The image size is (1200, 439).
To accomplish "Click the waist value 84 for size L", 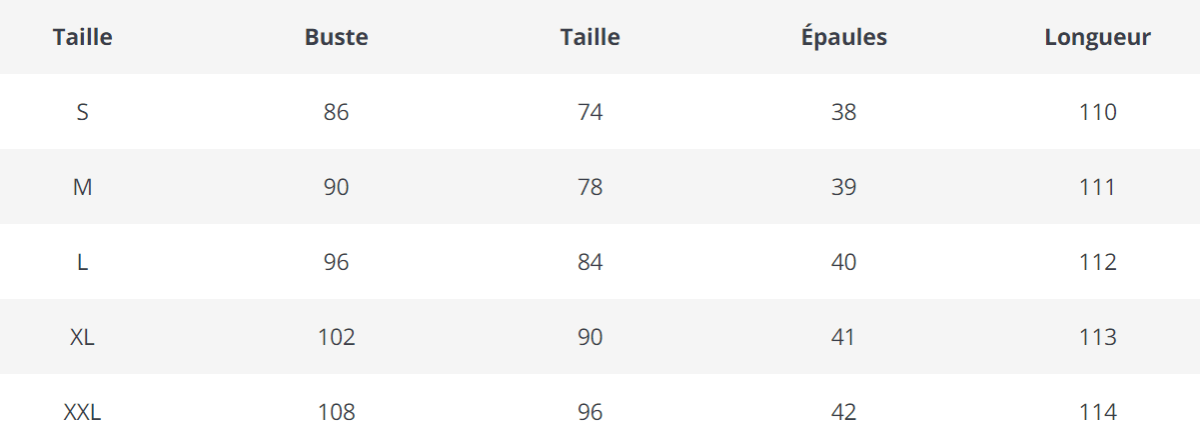I will [x=590, y=262].
